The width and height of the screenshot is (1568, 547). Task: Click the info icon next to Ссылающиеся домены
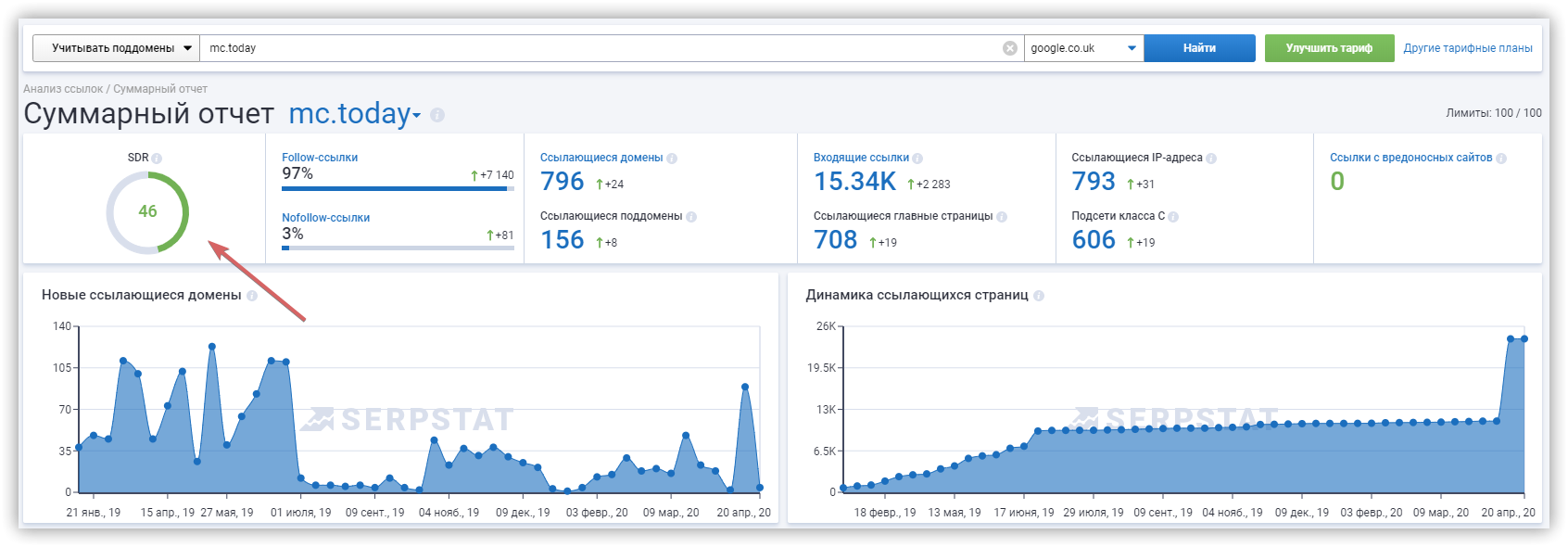[x=672, y=159]
